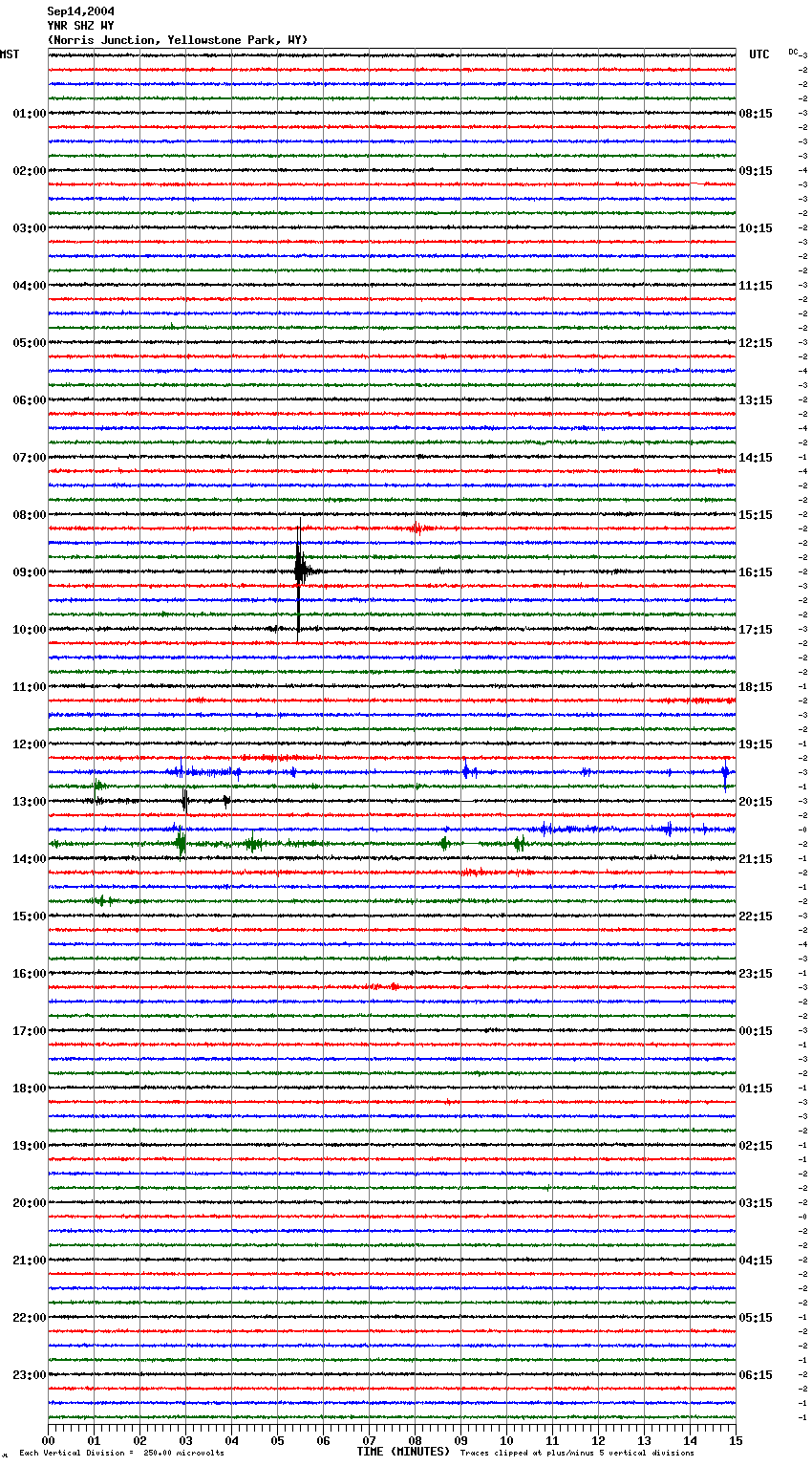
Task: Click the 09:00 MST time label
Action: click(x=29, y=572)
